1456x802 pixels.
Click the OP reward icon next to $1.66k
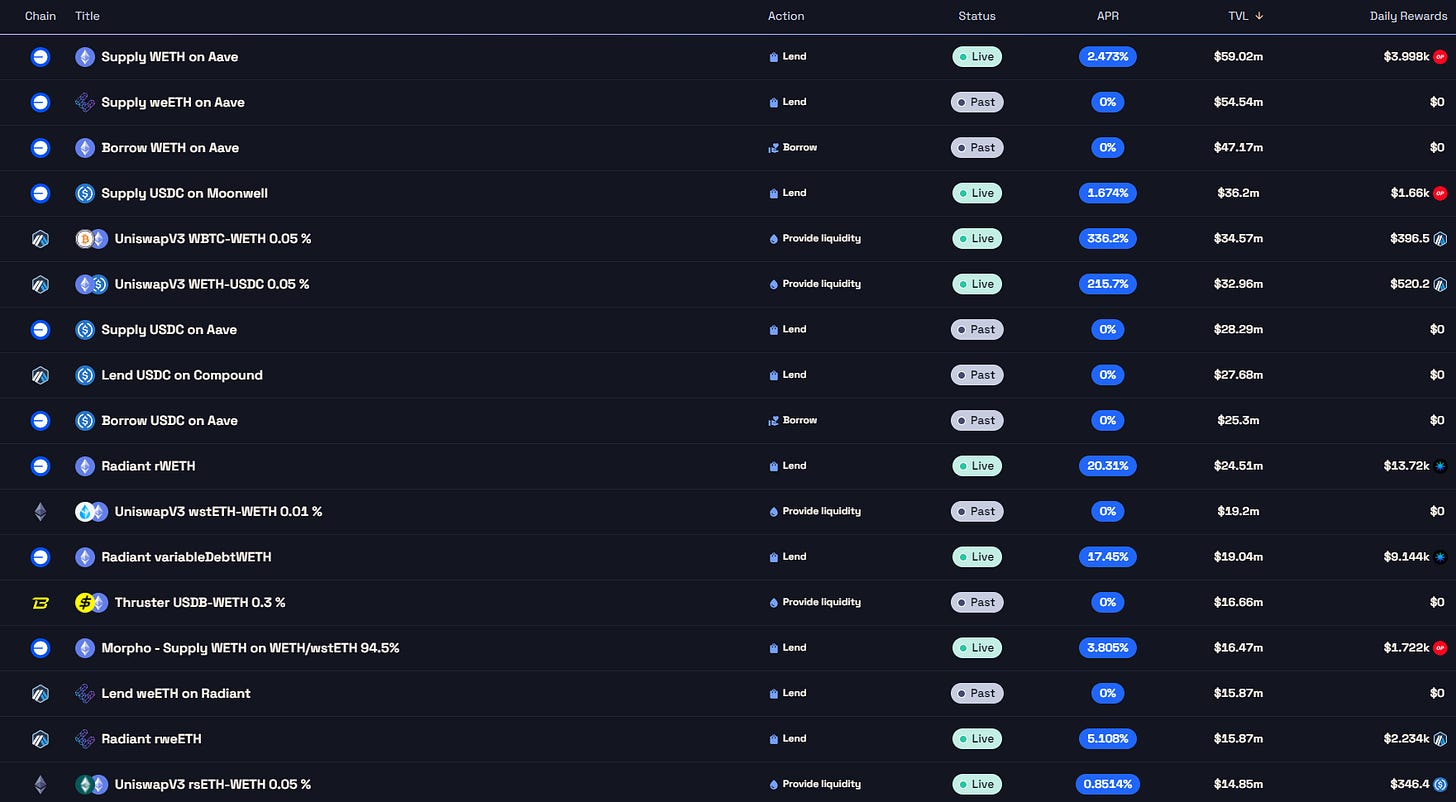click(x=1441, y=193)
